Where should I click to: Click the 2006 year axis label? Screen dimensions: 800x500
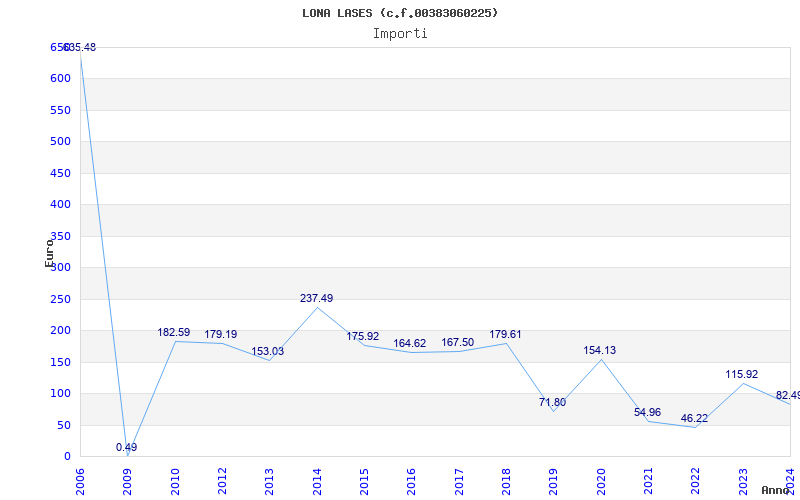[80, 482]
